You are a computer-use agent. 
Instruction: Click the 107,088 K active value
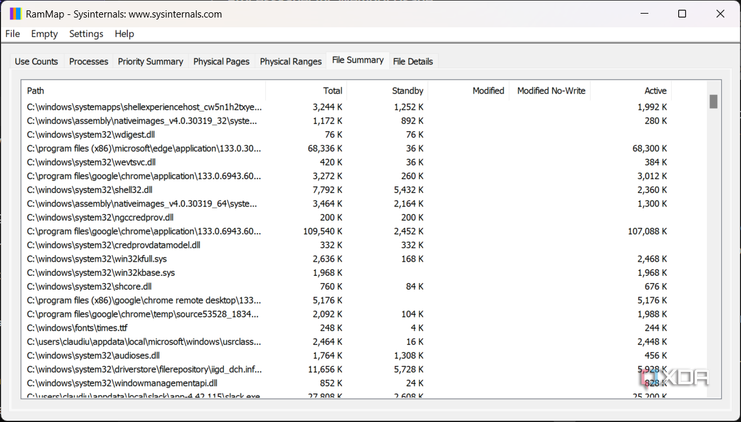[x=647, y=232]
